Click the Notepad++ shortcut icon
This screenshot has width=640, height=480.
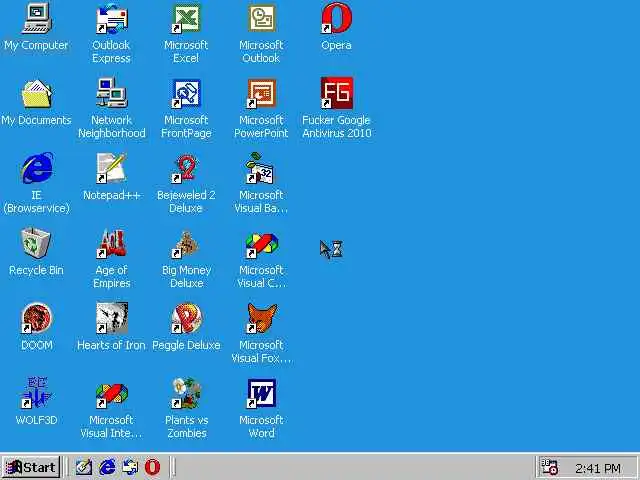coord(111,168)
